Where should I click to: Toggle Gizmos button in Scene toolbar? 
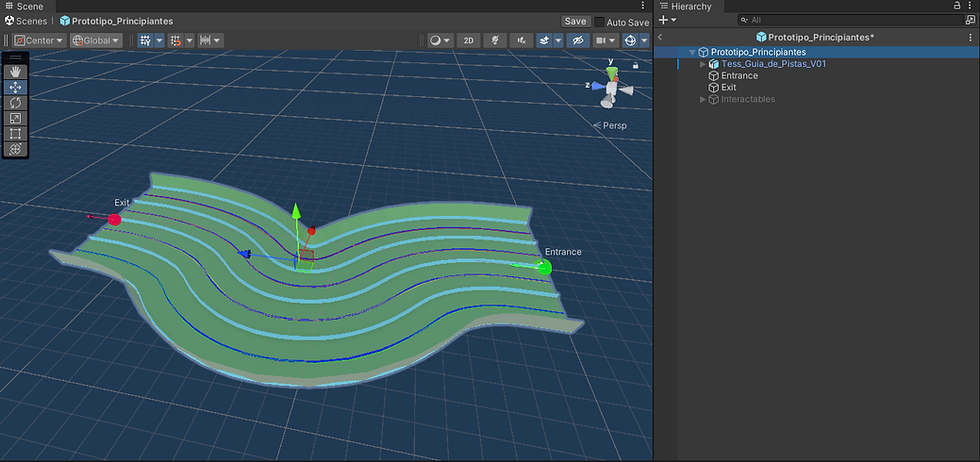(631, 41)
